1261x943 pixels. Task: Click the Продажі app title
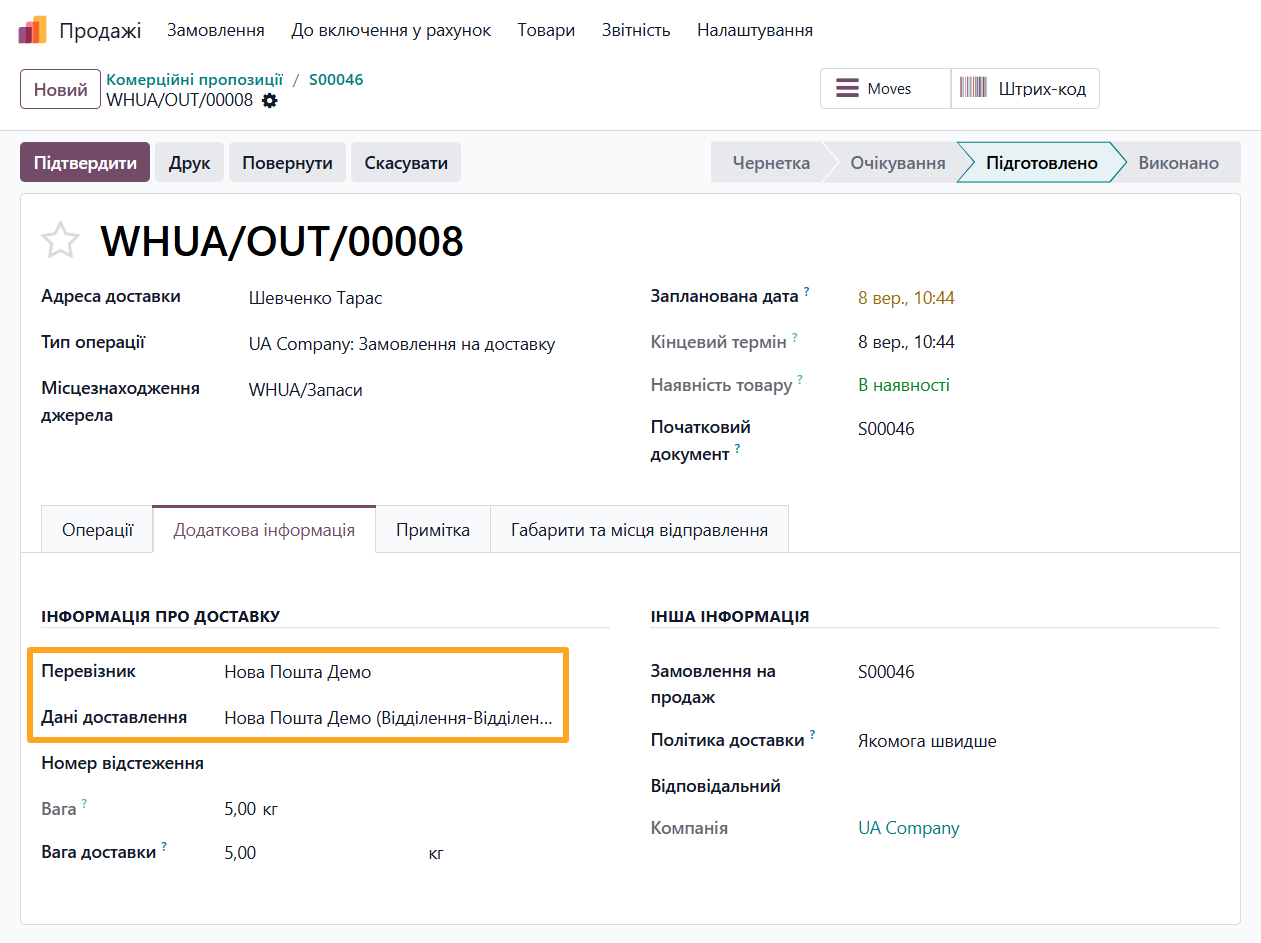point(100,30)
